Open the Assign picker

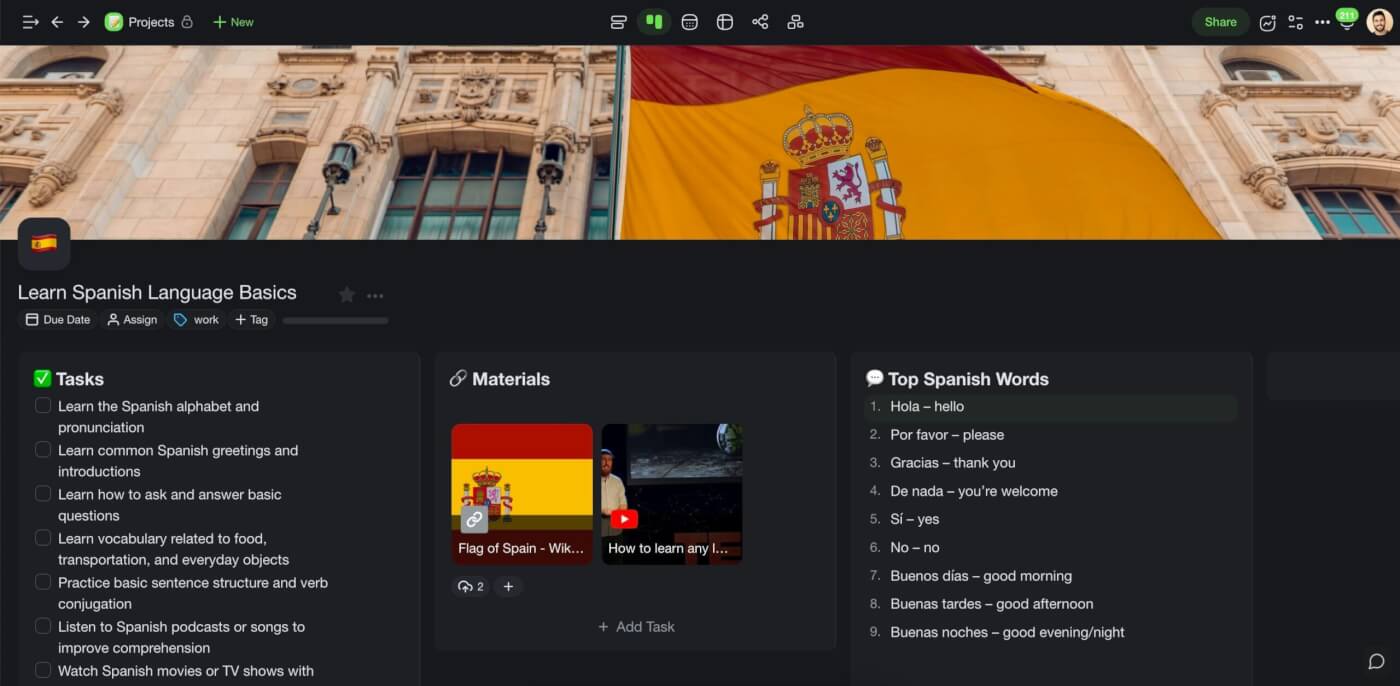pos(131,319)
